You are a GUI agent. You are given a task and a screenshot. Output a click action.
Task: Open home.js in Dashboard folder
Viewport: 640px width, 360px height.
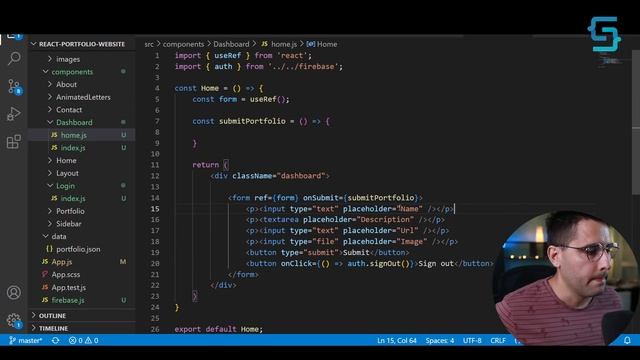tap(73, 135)
